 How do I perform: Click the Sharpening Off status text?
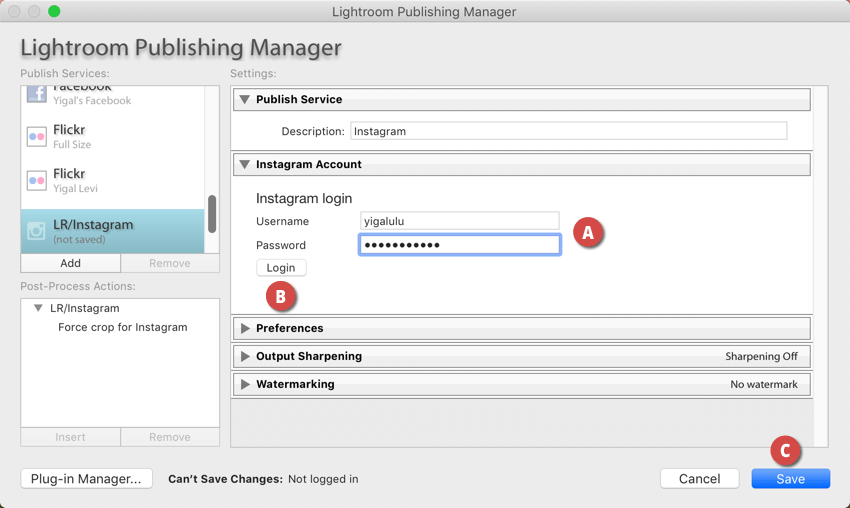click(761, 356)
